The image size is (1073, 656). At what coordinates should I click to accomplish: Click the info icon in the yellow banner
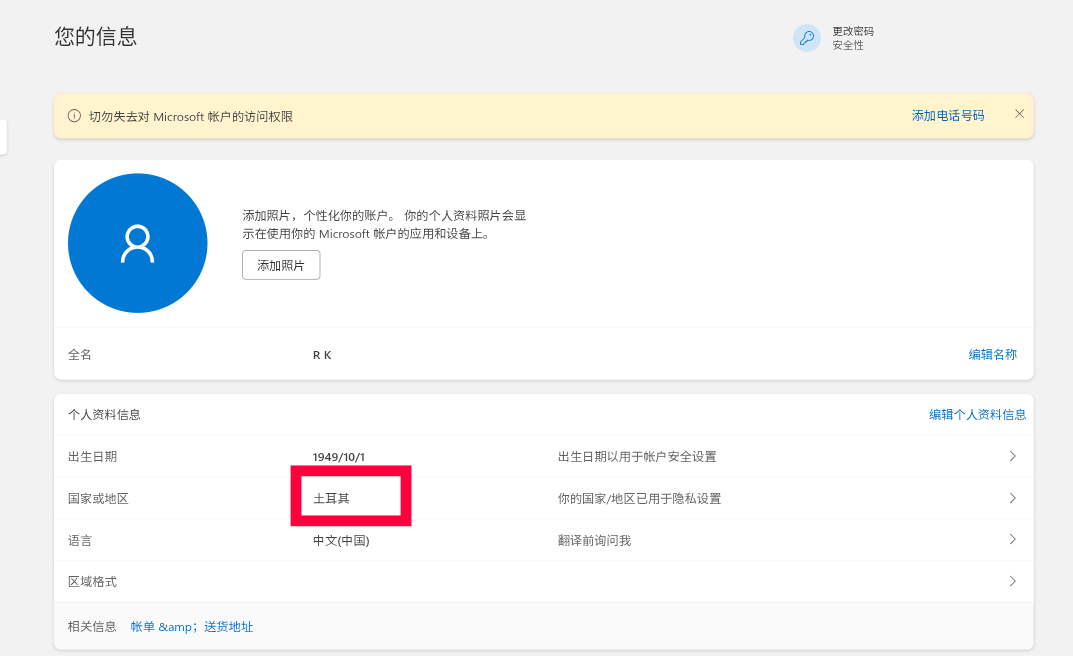(x=74, y=116)
